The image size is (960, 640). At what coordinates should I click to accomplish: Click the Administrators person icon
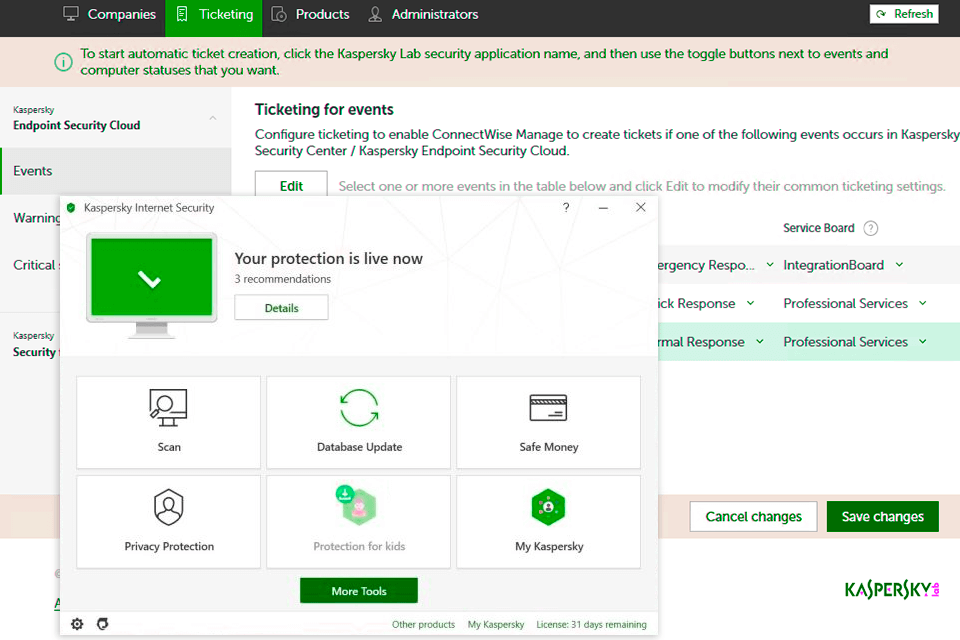tap(375, 14)
